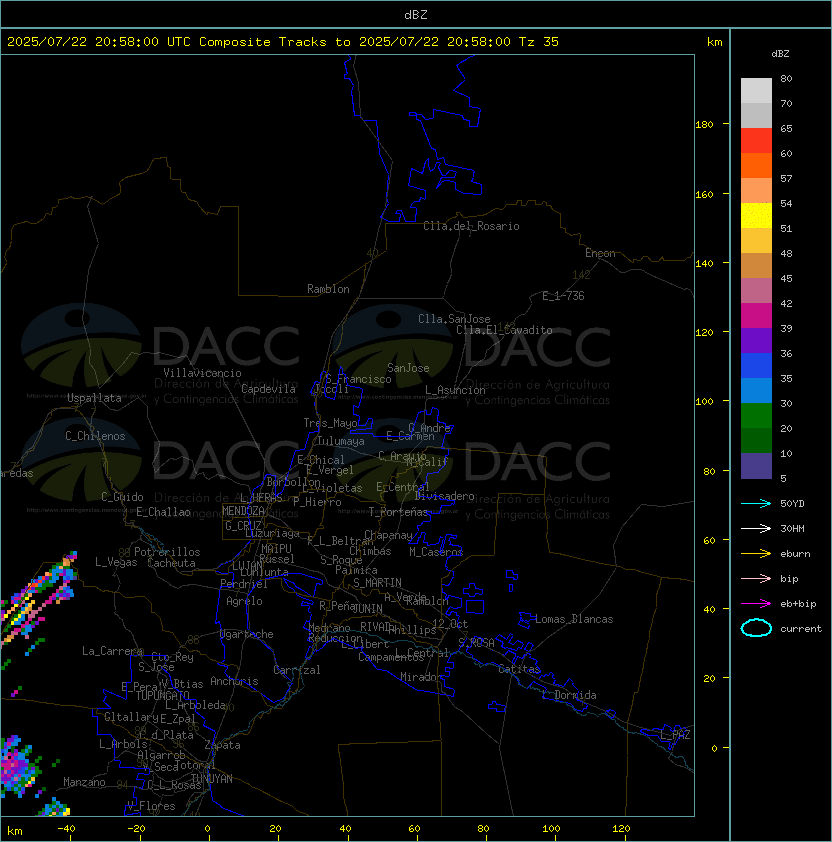Image resolution: width=832 pixels, height=842 pixels.
Task: Click the '12_Oct' map label
Action: (450, 624)
